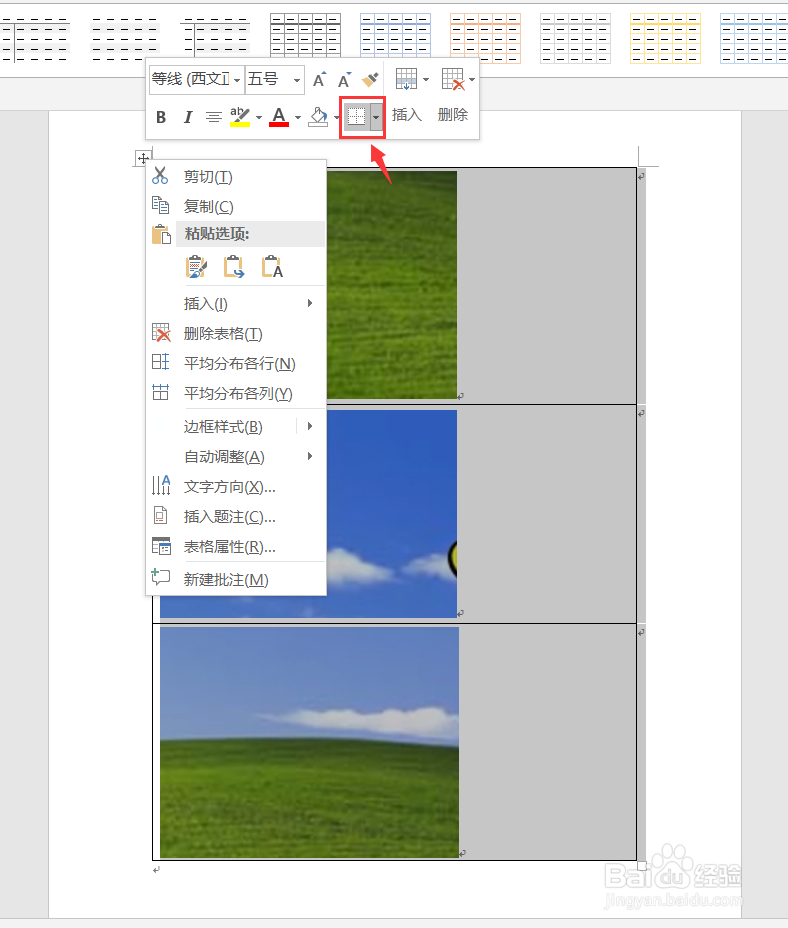Toggle italic in the mini toolbar
The image size is (788, 928).
[x=188, y=117]
